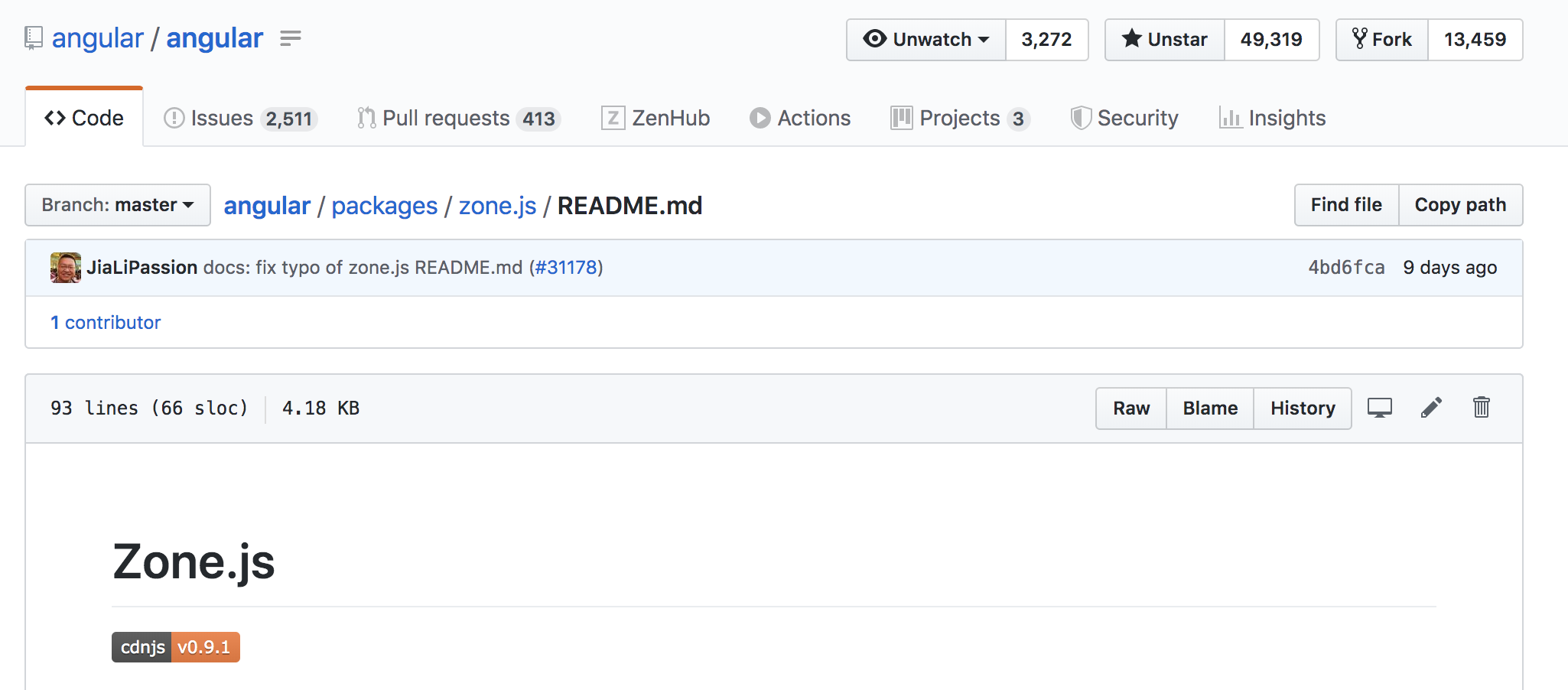View the 13,459 forks count

coord(1475,40)
